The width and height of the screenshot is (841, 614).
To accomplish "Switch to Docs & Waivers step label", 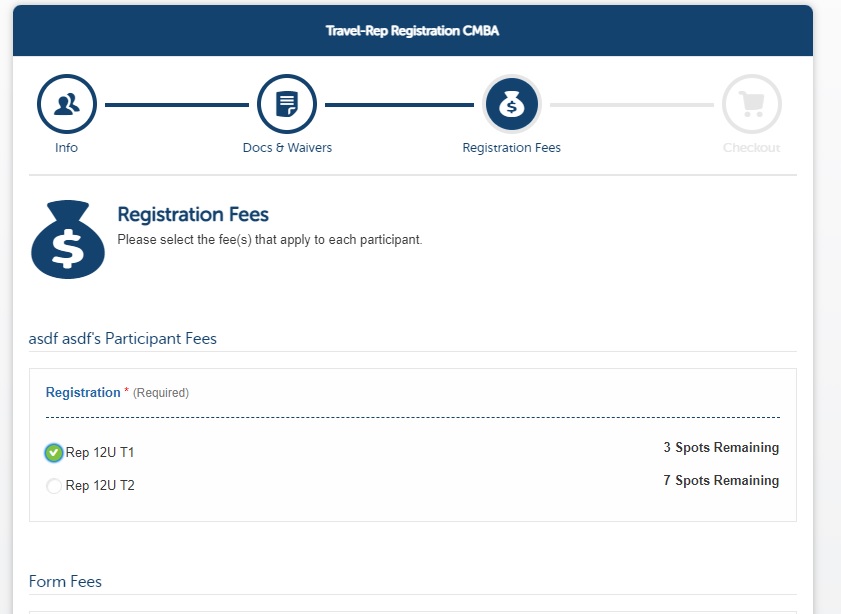I will tap(287, 147).
